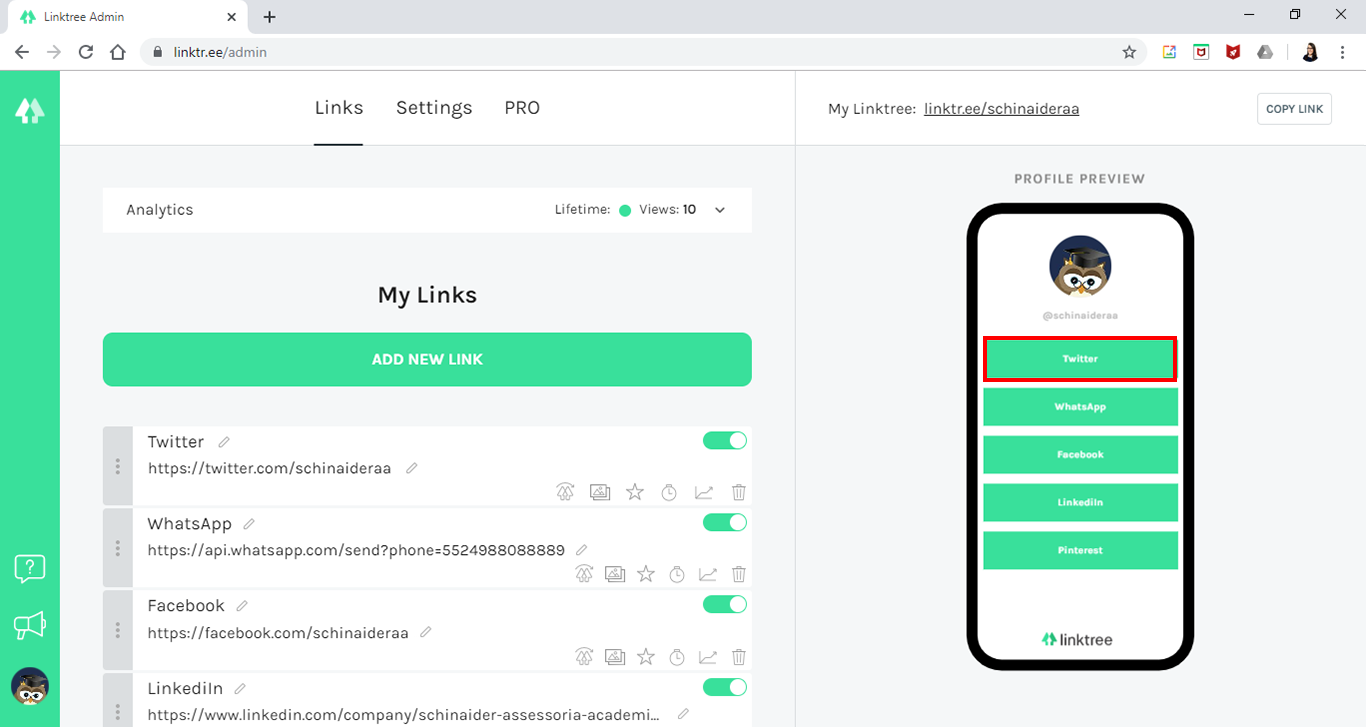1366x727 pixels.
Task: Edit the Facebook title with pencil icon
Action: point(242,606)
